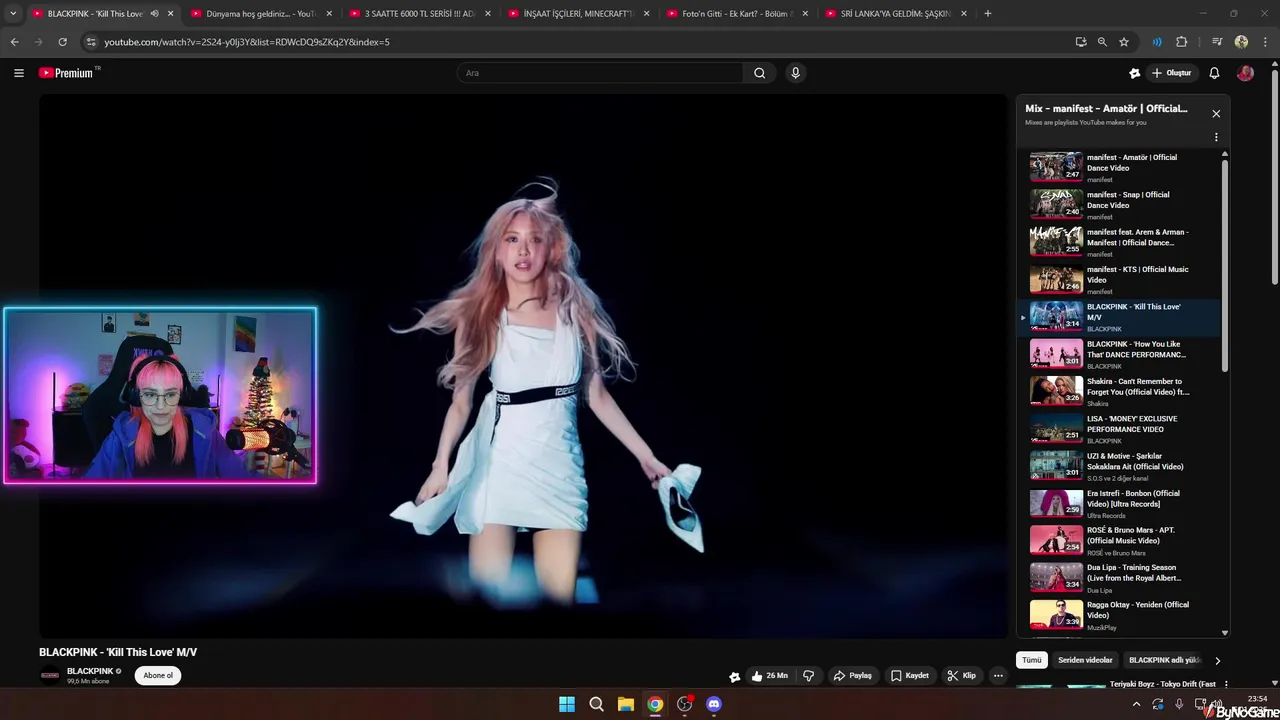Open the Oluştur create menu
Image resolution: width=1280 pixels, height=720 pixels.
click(1172, 73)
